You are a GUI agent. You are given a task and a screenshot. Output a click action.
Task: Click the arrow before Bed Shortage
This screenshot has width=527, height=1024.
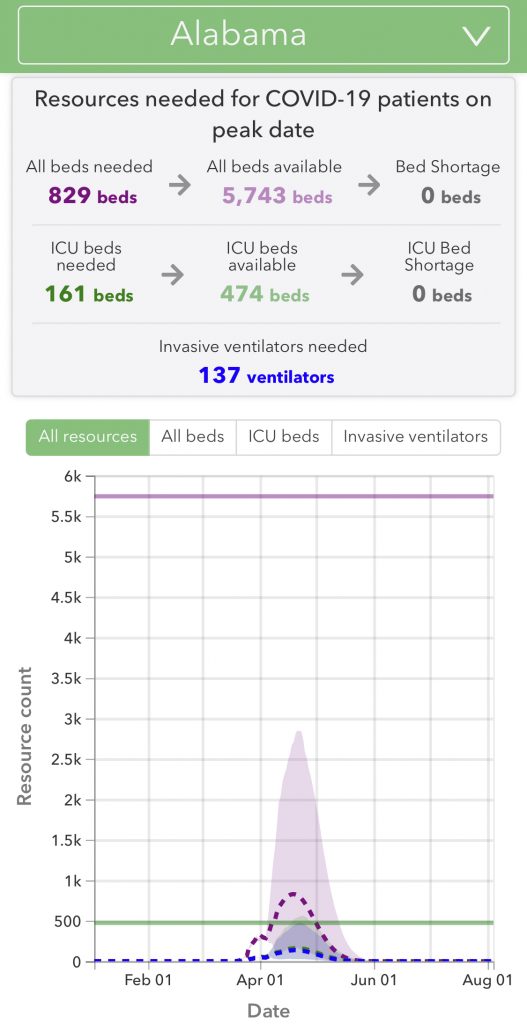click(x=369, y=185)
